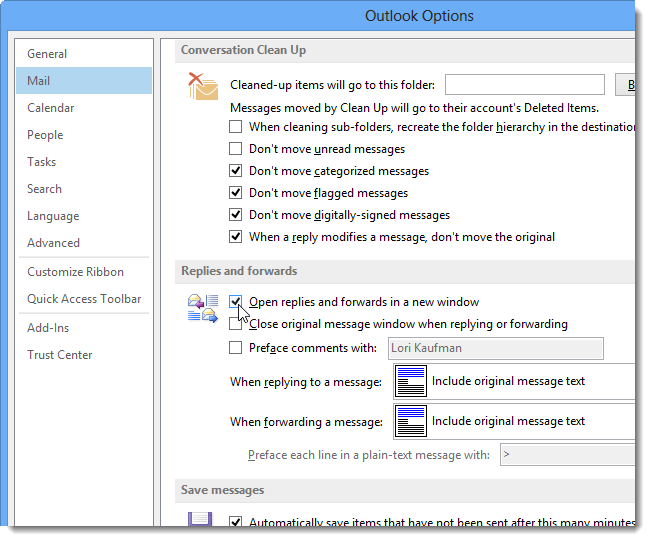Click the plain-text line prefix field

568,455
